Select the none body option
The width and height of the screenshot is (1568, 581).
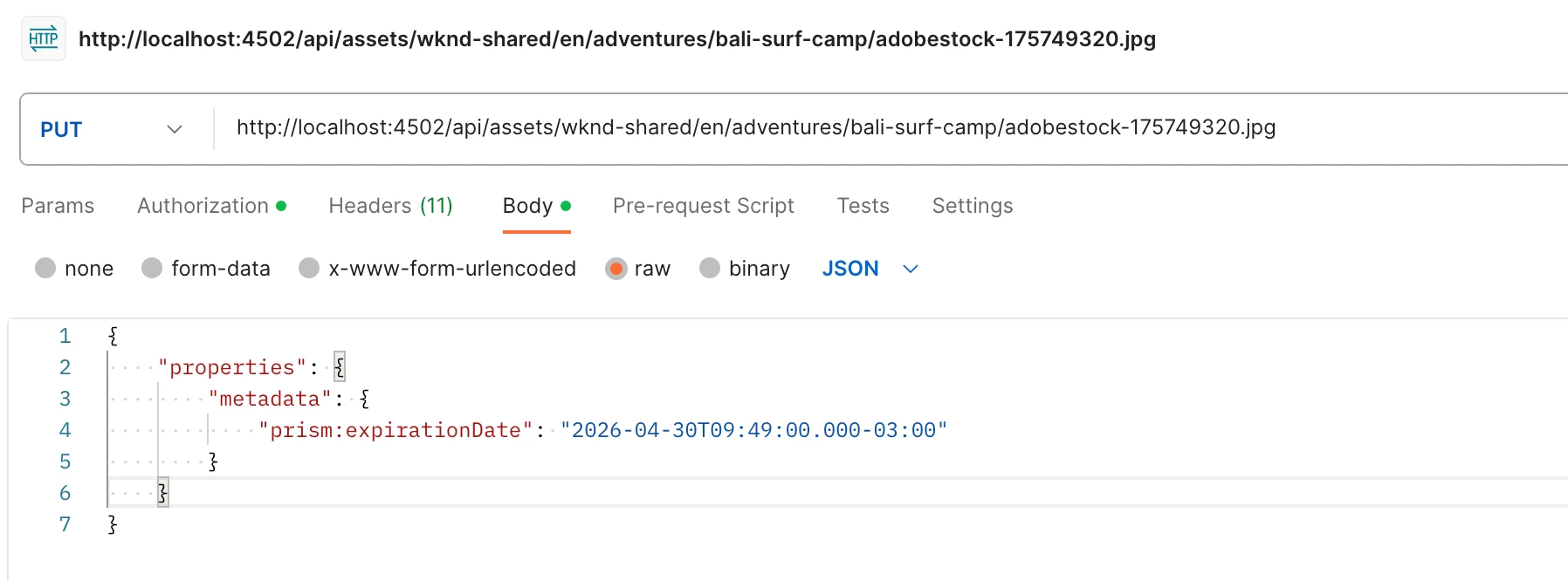tap(46, 269)
